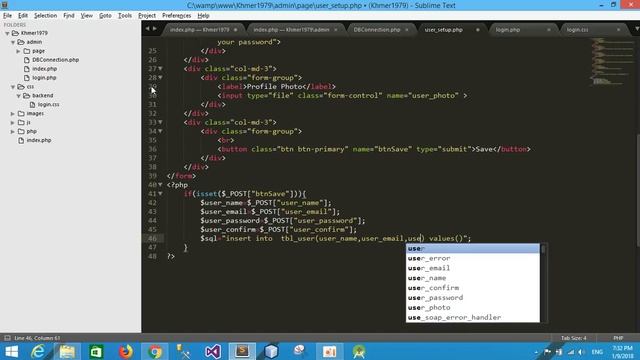Choose user_error from autocomplete list
The height and width of the screenshot is (360, 640).
pyautogui.click(x=473, y=258)
